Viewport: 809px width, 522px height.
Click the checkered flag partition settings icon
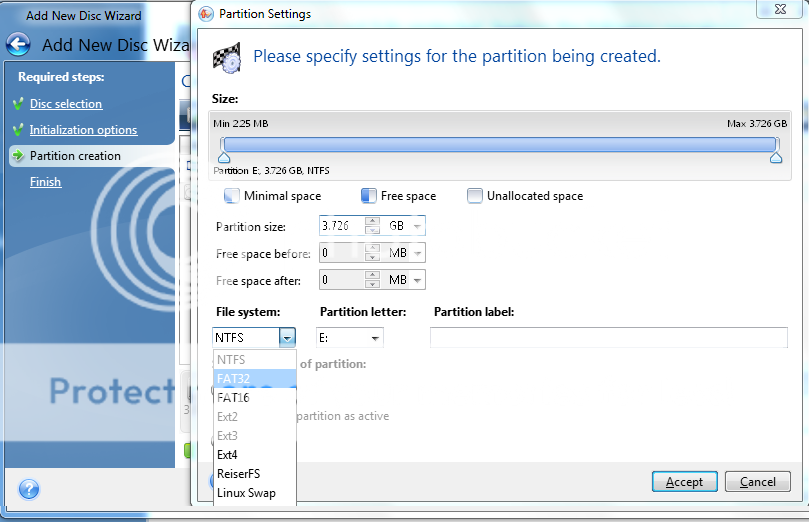click(227, 57)
